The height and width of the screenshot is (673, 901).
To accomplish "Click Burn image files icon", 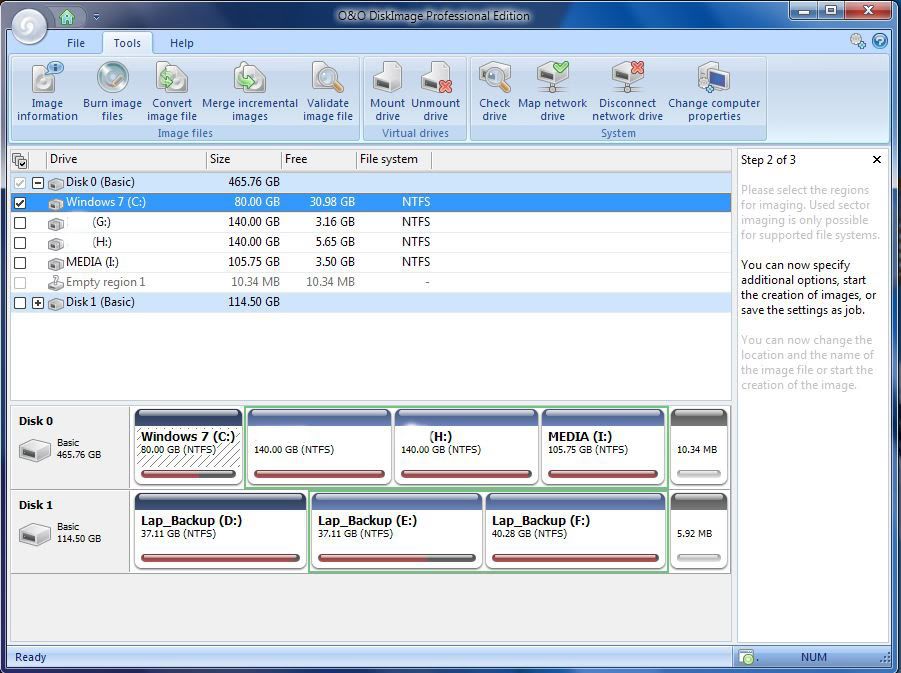I will pyautogui.click(x=112, y=92).
